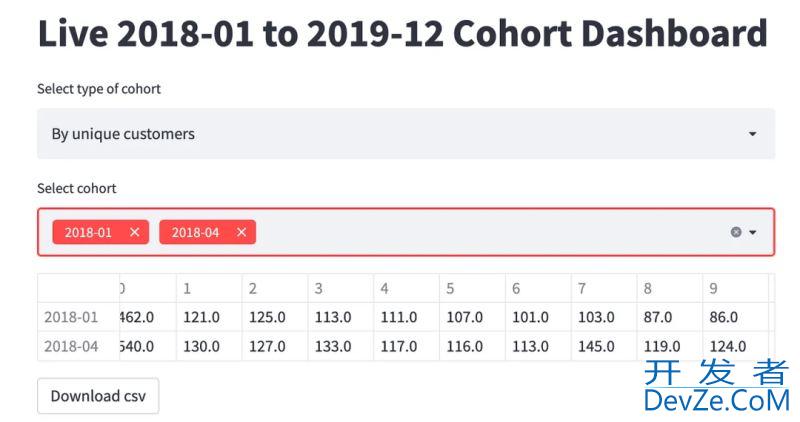Expand the Select cohort dropdown arrow
Screen dimensions: 800x422
(x=753, y=232)
